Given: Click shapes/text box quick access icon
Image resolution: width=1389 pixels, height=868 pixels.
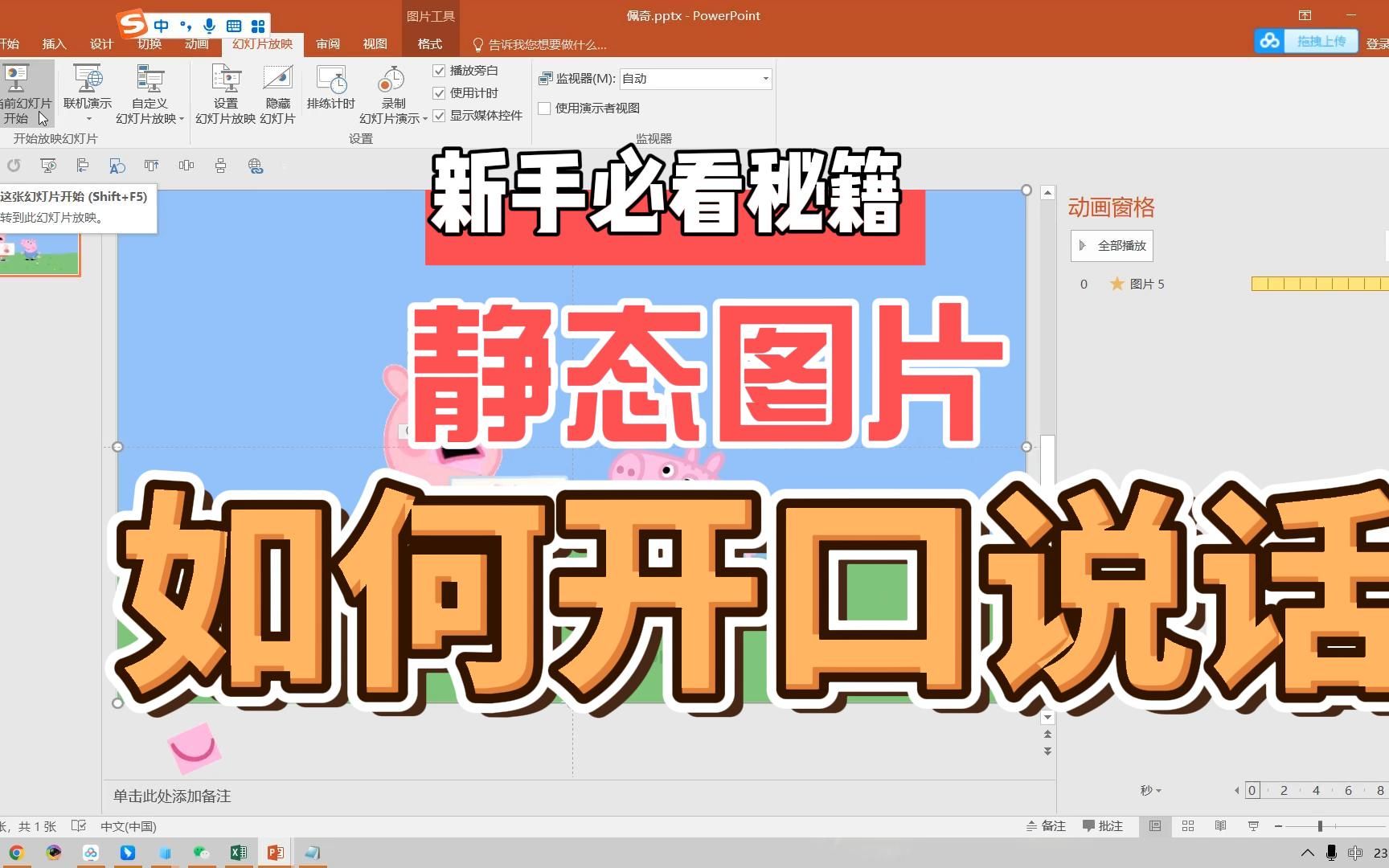Looking at the screenshot, I should pyautogui.click(x=117, y=166).
